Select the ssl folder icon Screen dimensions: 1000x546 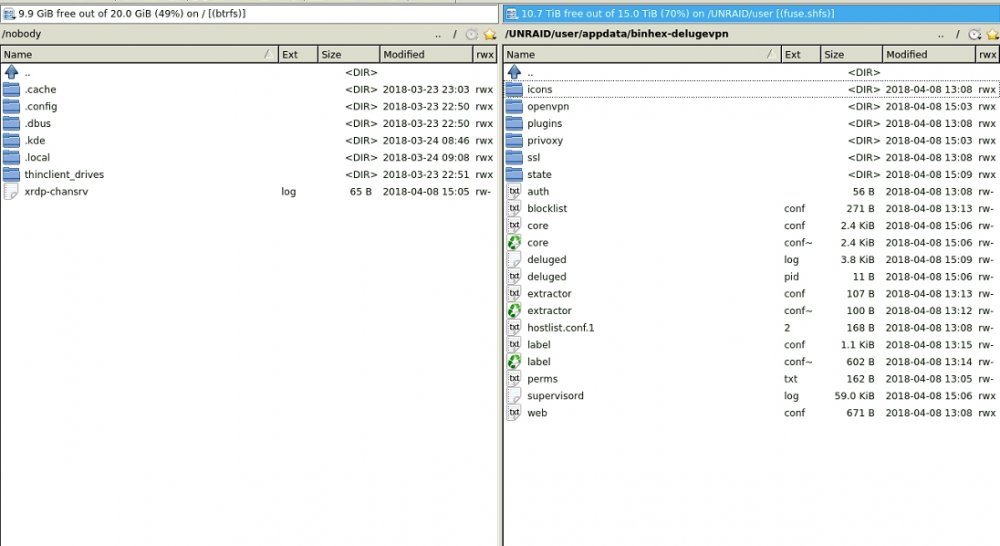tap(515, 158)
